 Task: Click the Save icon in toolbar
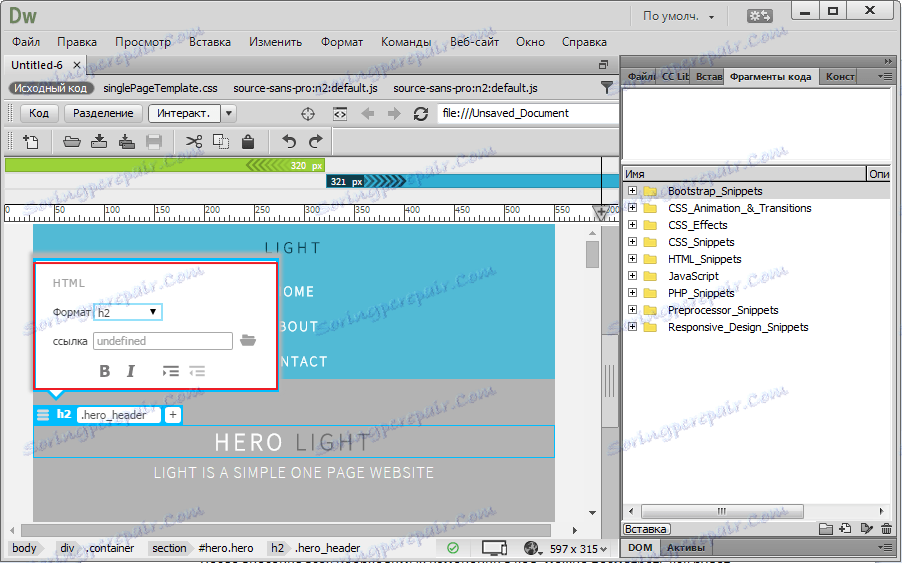click(x=99, y=141)
